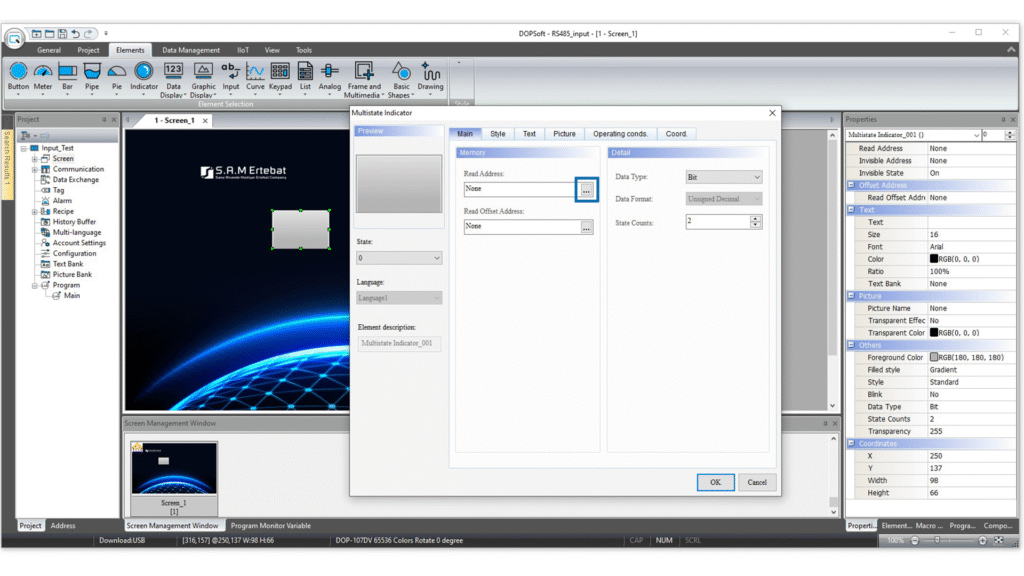Choose the Keypad element in ribbon
Image resolution: width=1024 pixels, height=576 pixels.
coord(280,72)
